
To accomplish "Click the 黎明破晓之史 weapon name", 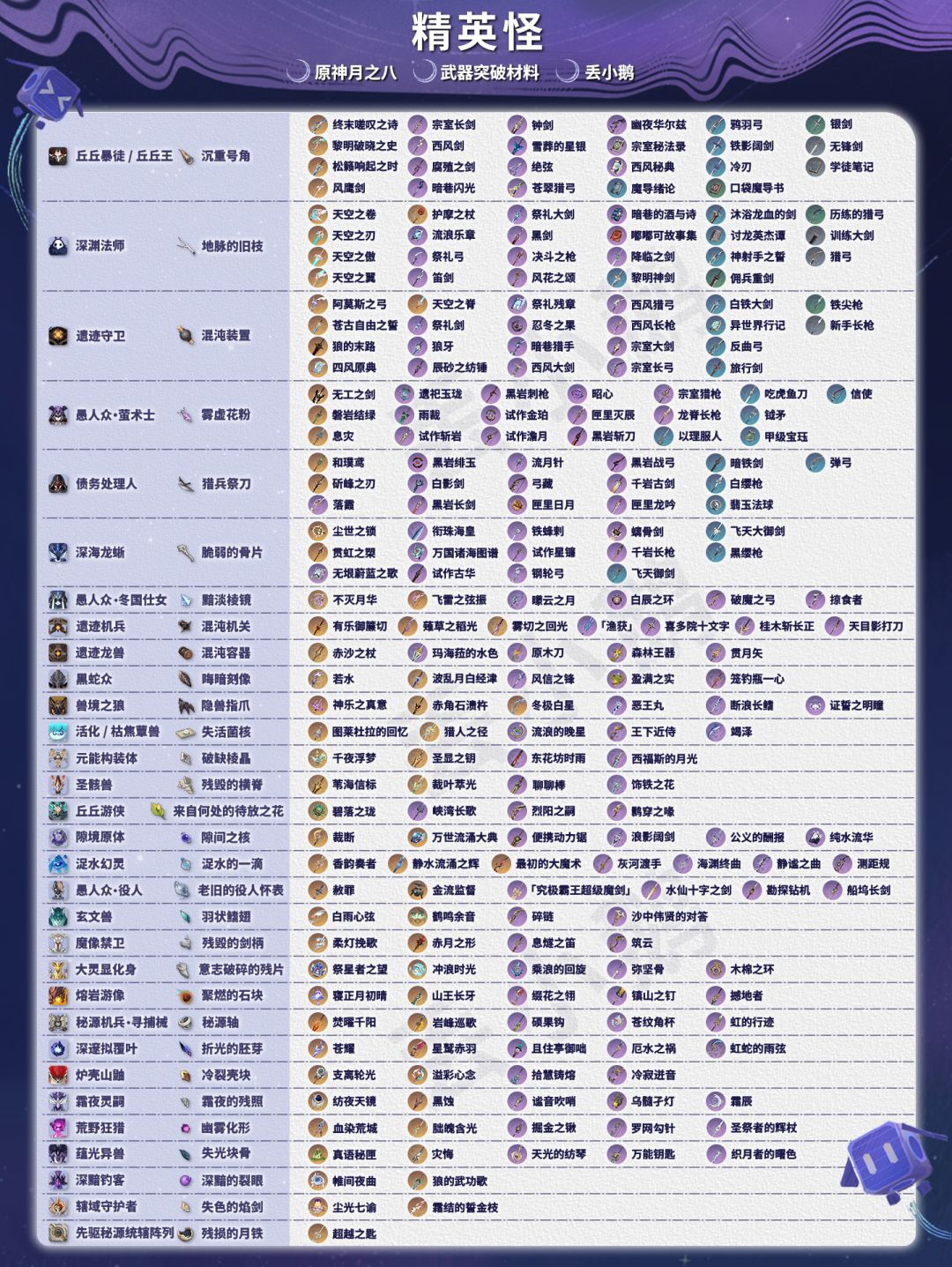I will 365,145.
